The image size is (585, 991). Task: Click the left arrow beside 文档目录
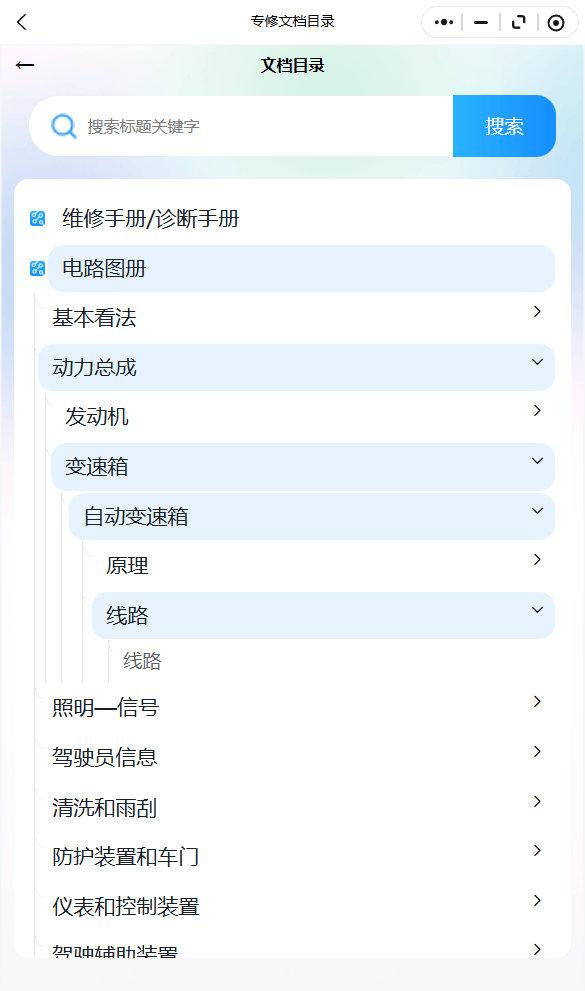(x=25, y=65)
